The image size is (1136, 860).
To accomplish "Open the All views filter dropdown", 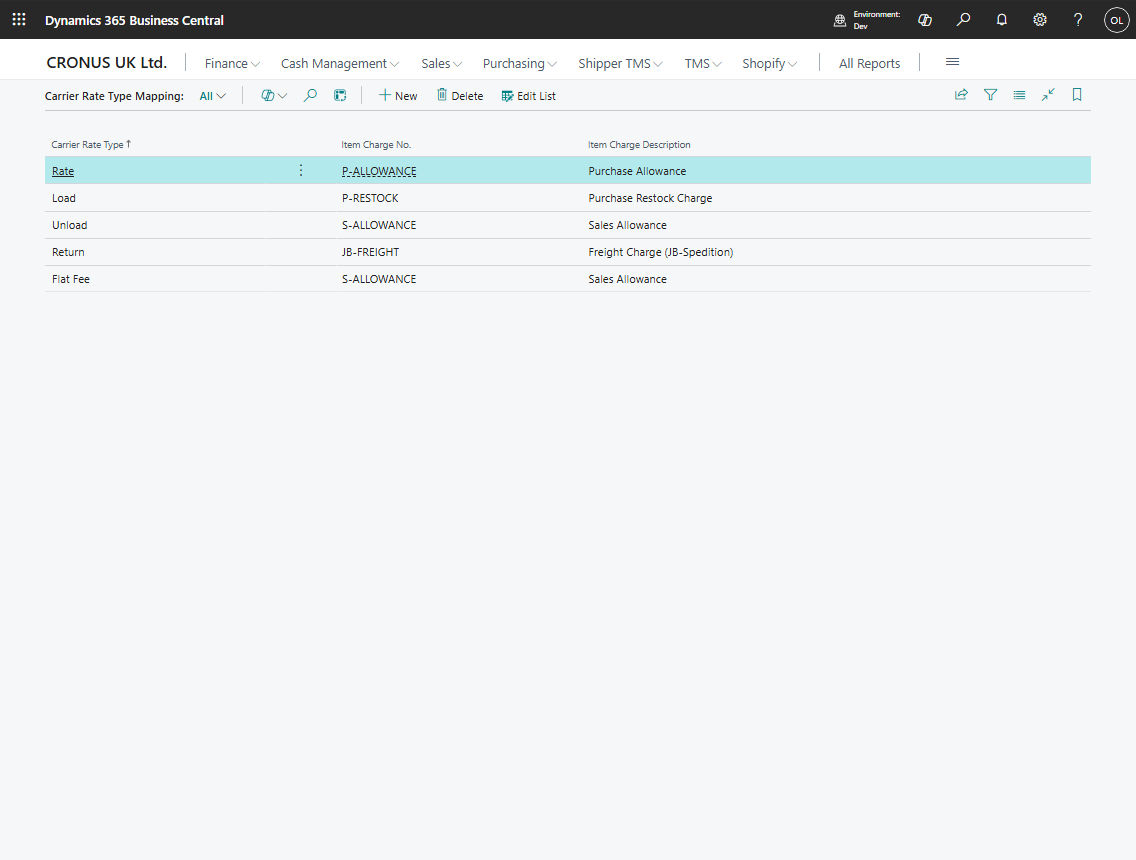I will [213, 96].
